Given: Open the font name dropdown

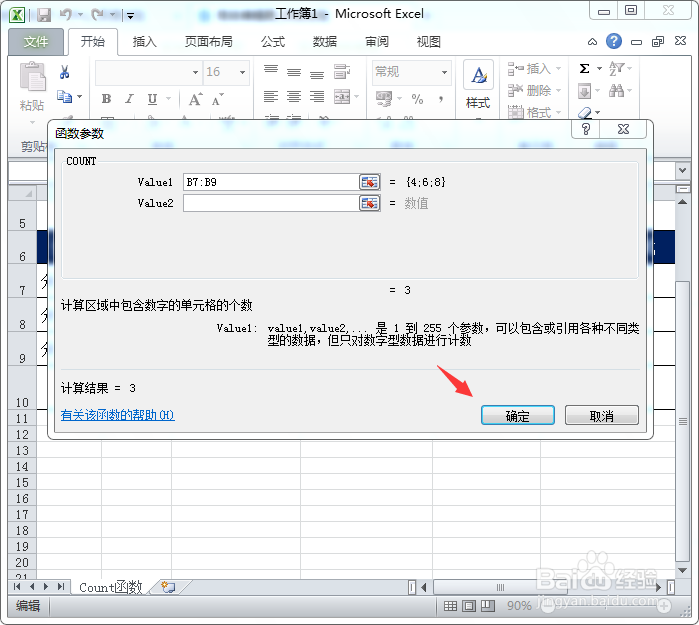Looking at the screenshot, I should [195, 72].
